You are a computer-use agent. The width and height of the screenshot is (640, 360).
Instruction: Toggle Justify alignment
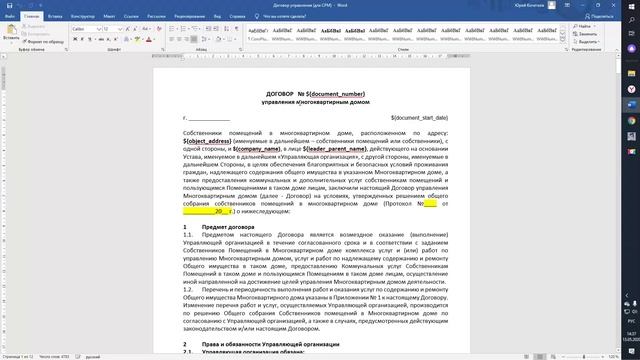(194, 39)
